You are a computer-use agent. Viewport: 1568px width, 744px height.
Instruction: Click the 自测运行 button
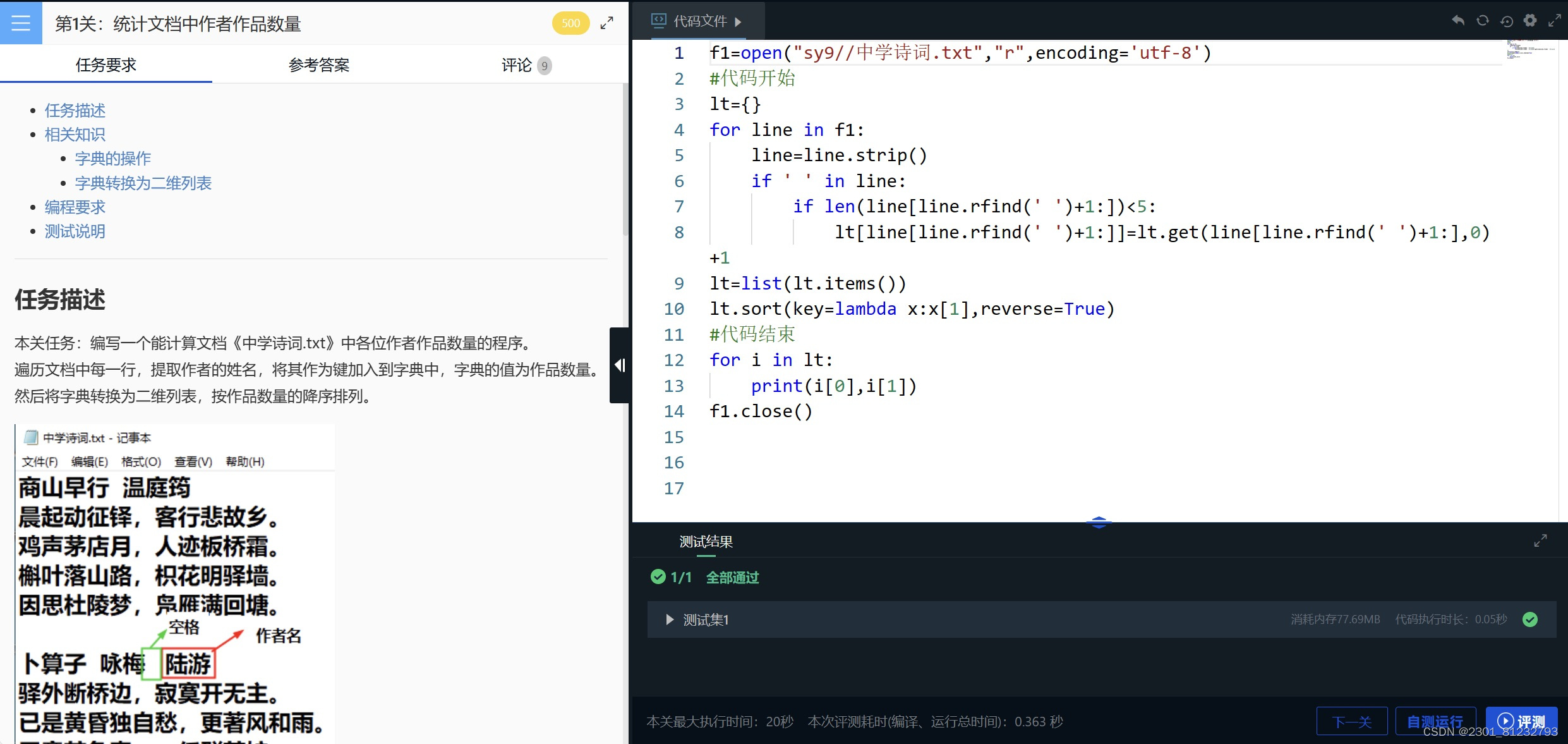[1435, 721]
